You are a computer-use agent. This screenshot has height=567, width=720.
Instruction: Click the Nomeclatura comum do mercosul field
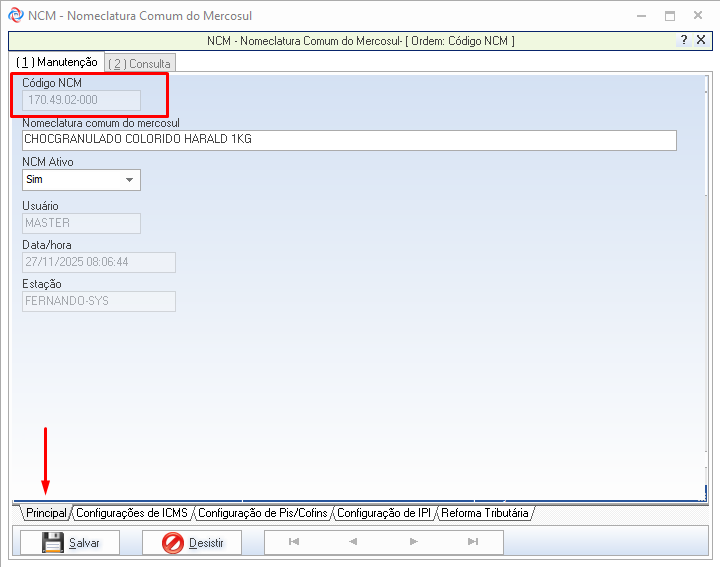(349, 140)
